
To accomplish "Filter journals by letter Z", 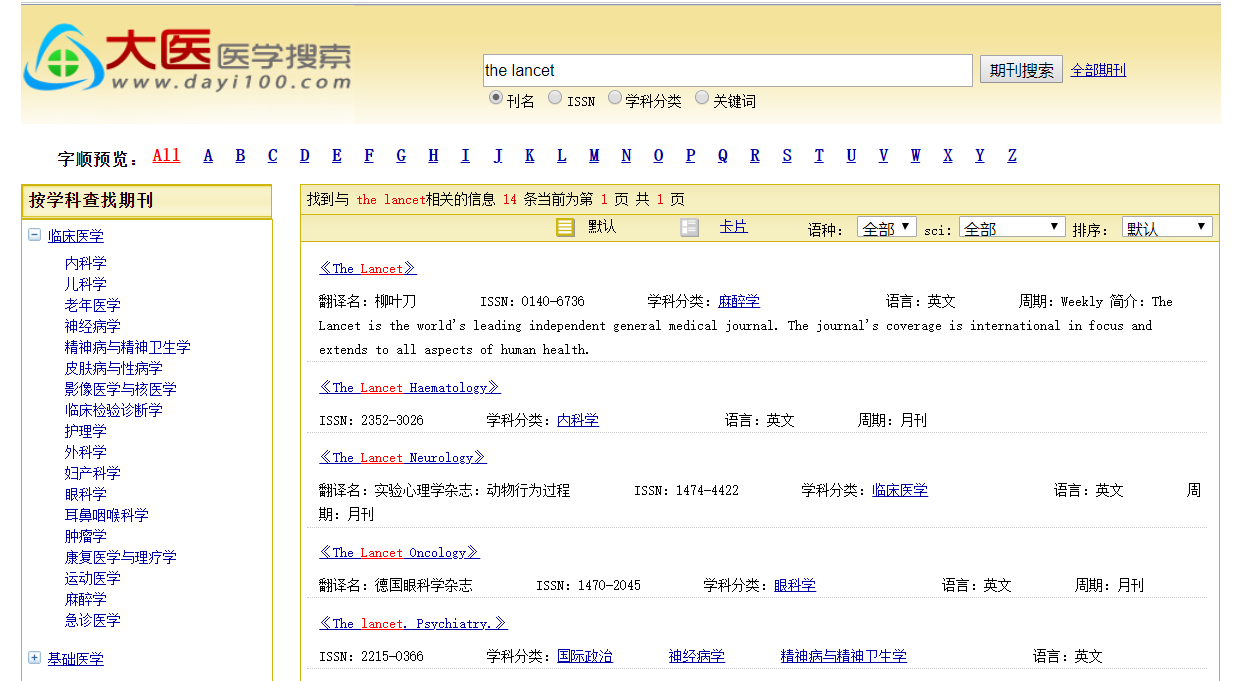I will [1012, 155].
